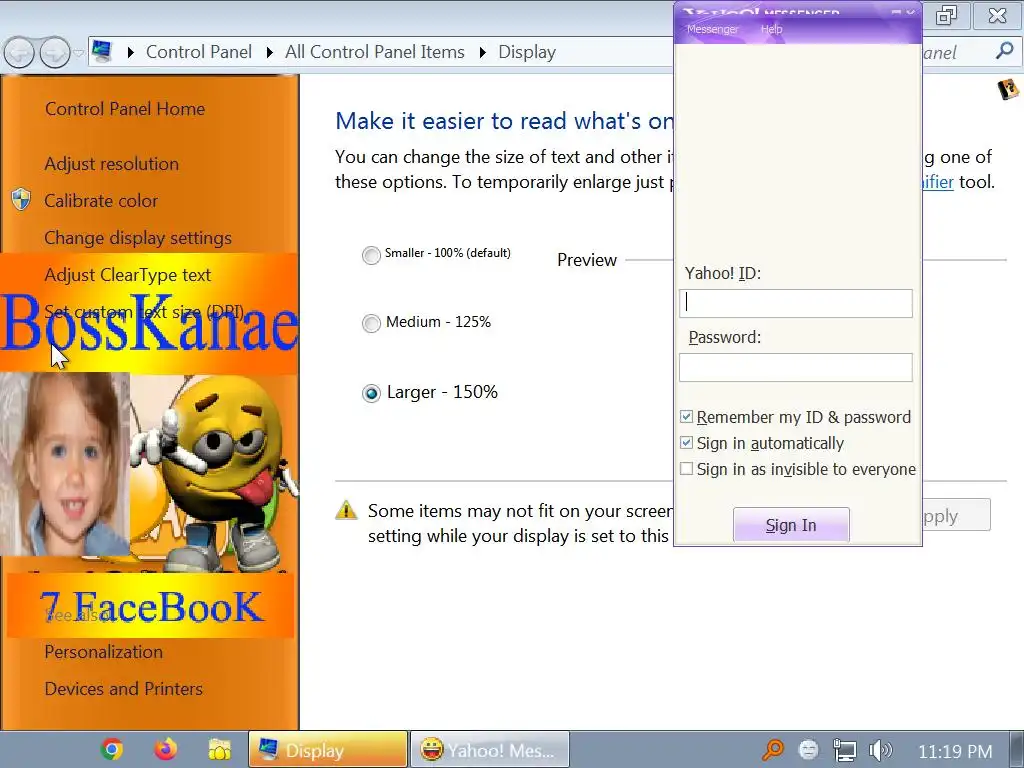Open Personalization link
1024x768 pixels.
(103, 652)
